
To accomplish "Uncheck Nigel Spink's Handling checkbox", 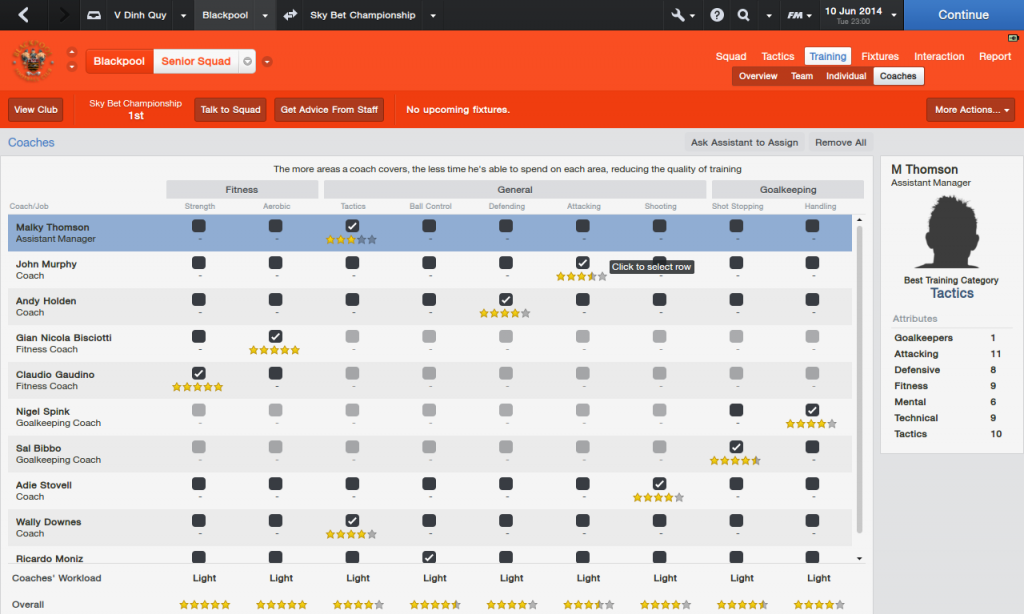I will (812, 410).
